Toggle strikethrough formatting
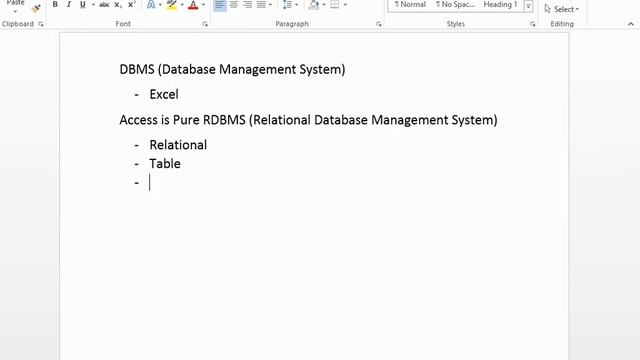 tap(104, 4)
